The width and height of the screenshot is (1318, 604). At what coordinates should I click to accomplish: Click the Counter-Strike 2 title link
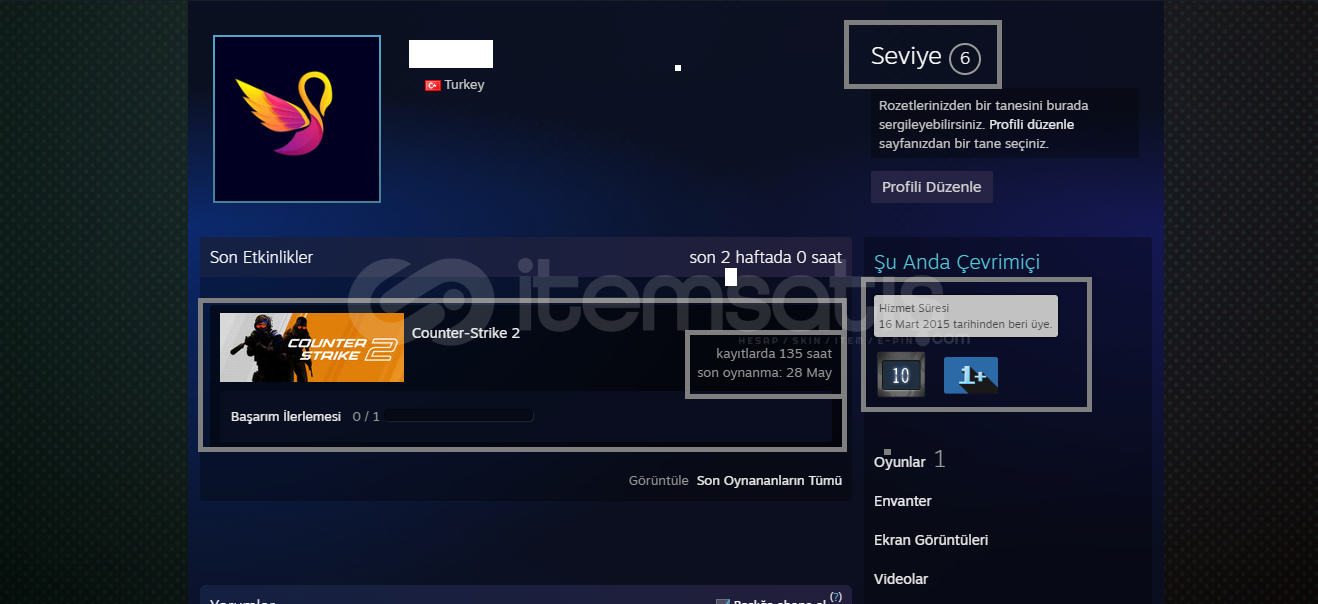[466, 333]
